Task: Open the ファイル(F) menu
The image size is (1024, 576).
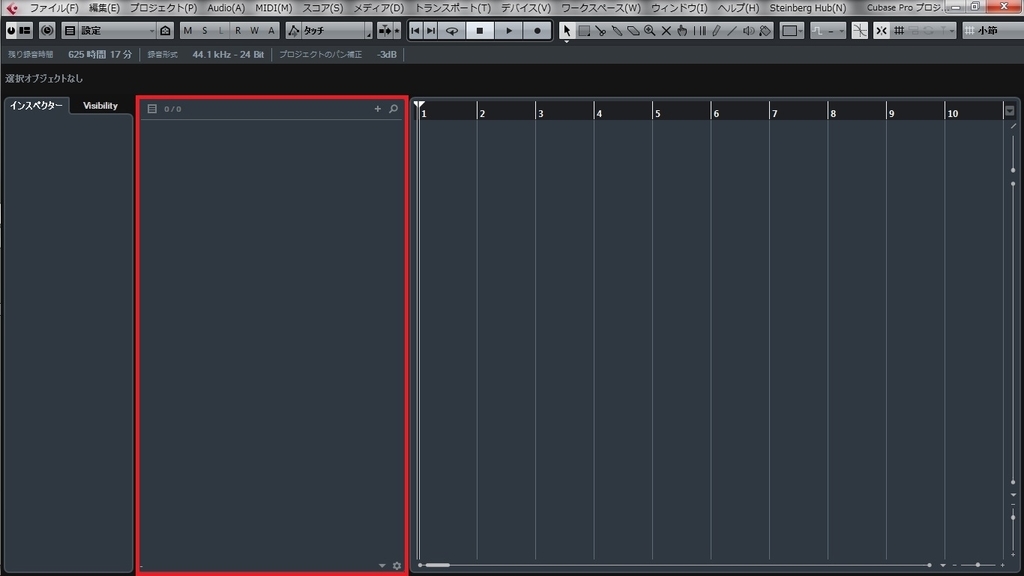Action: click(54, 8)
